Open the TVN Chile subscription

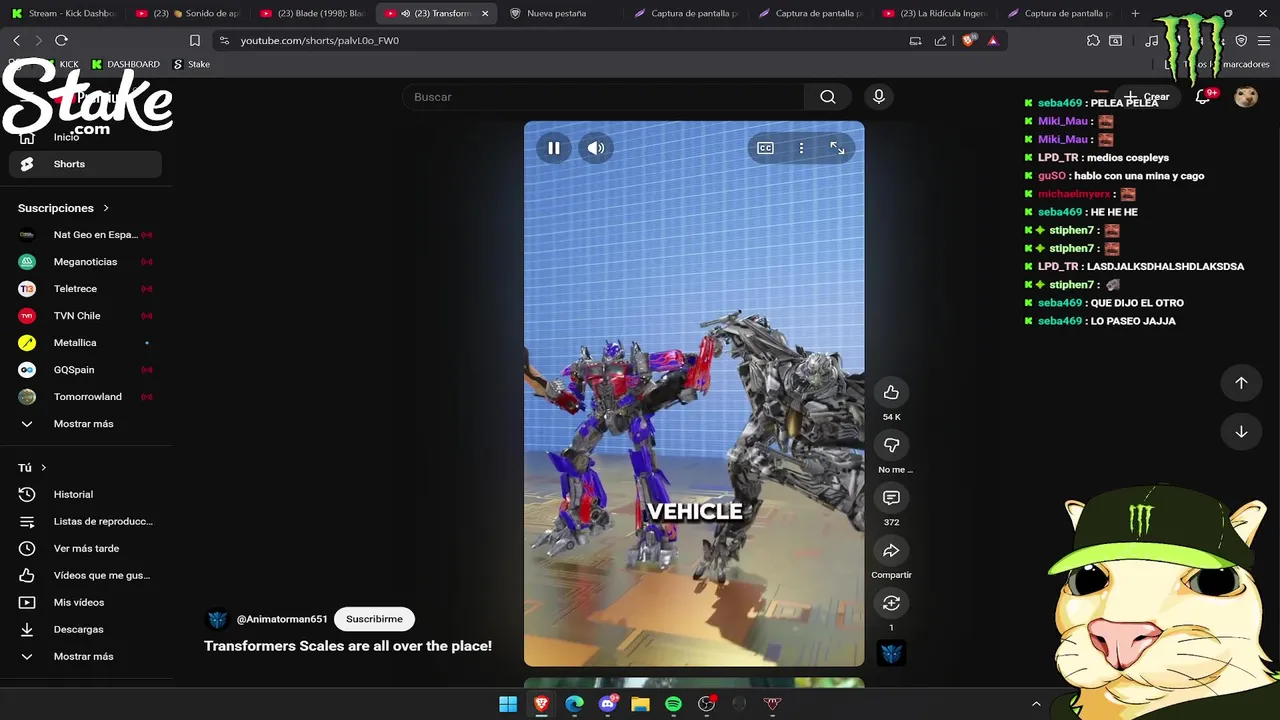point(85,316)
